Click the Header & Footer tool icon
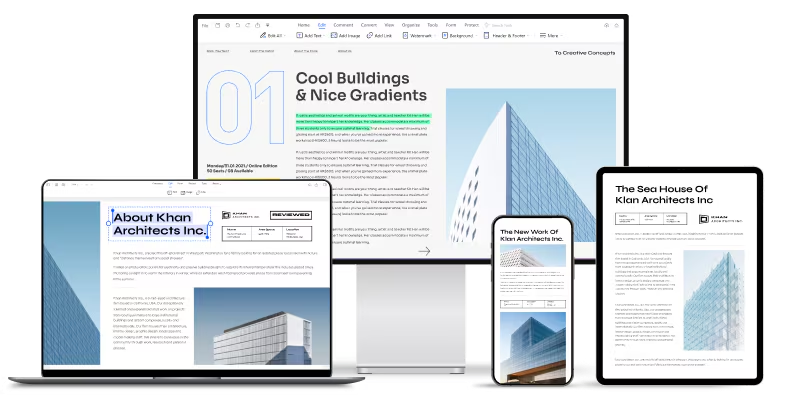The image size is (800, 406). coord(486,36)
